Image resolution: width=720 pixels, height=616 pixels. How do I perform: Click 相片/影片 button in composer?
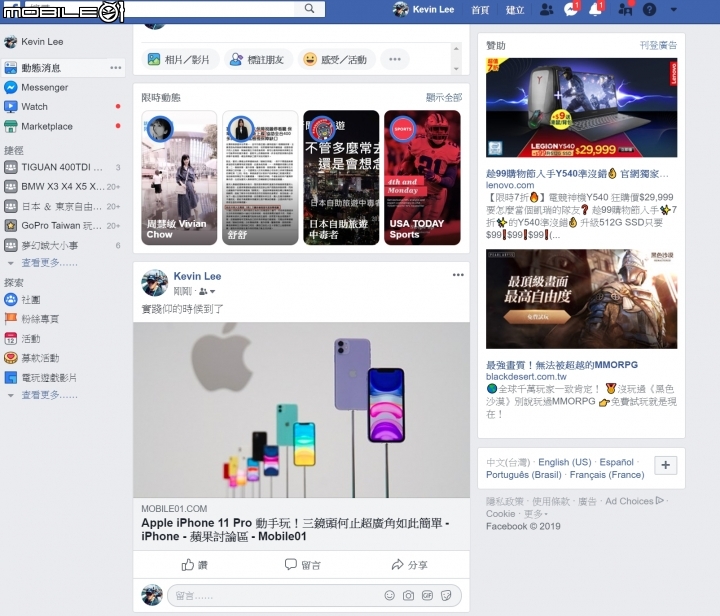click(178, 59)
